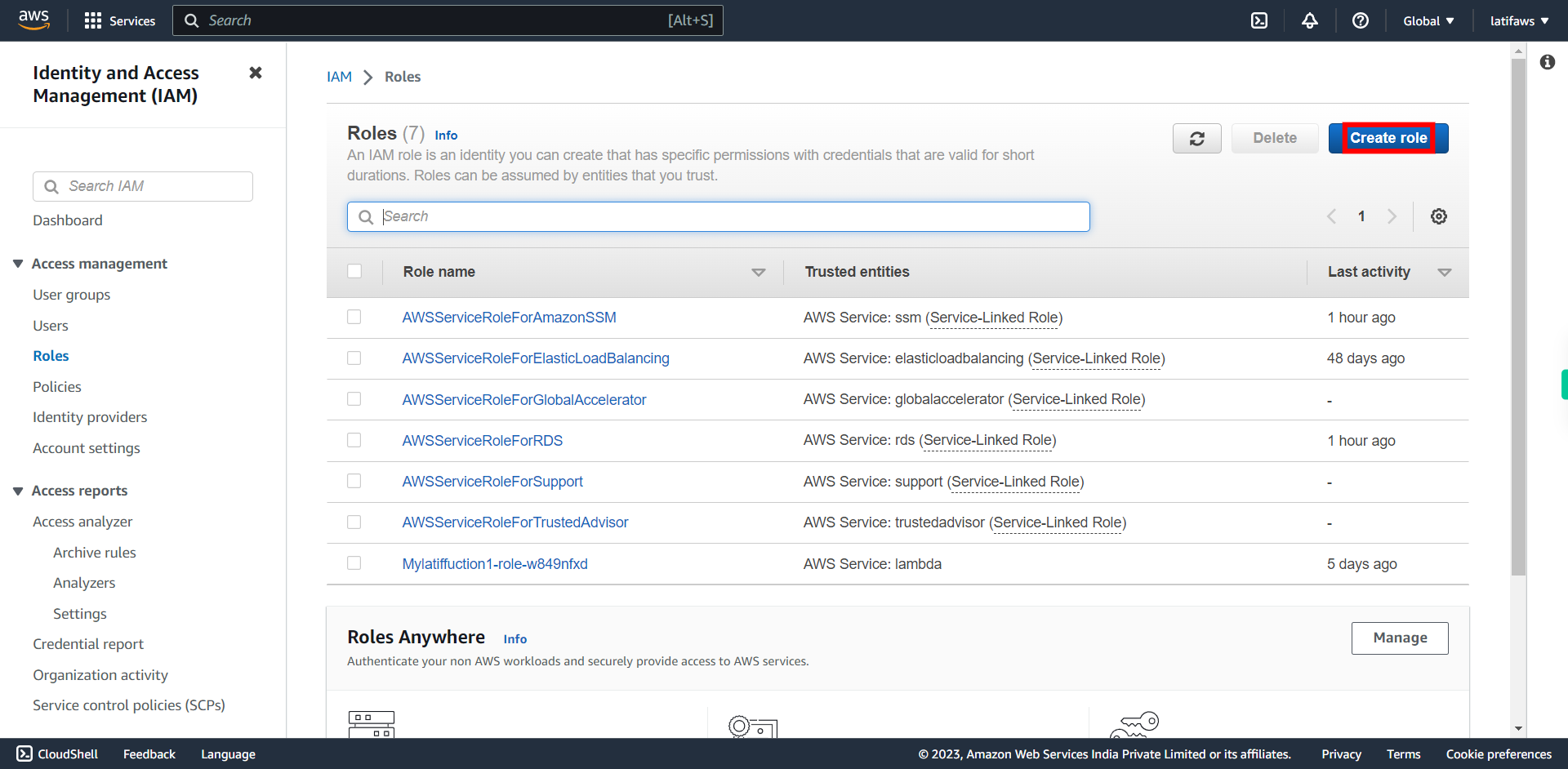Open the info panel icon at right
The width and height of the screenshot is (1568, 769).
pyautogui.click(x=1548, y=62)
